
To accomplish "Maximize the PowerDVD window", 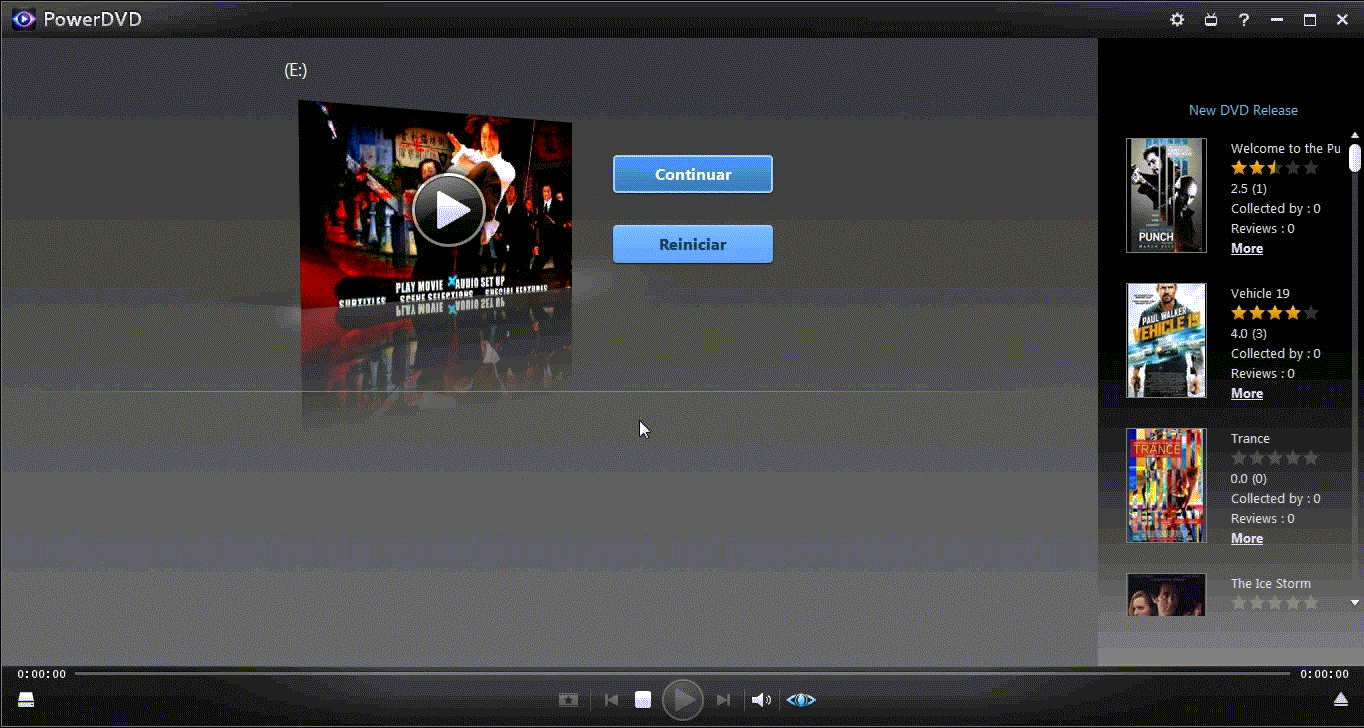I will 1309,19.
